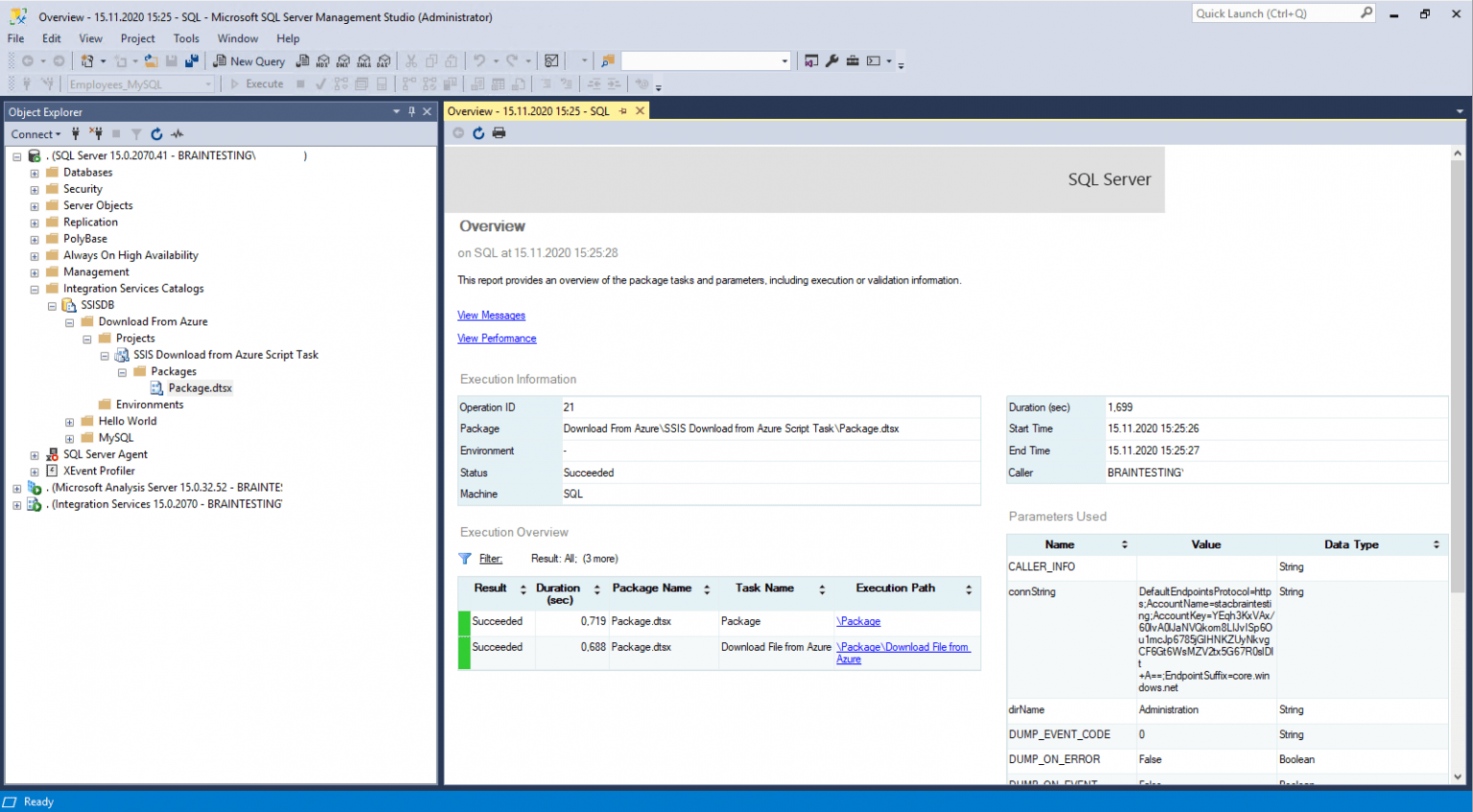Image resolution: width=1473 pixels, height=812 pixels.
Task: Open the View Messages link
Action: (491, 314)
